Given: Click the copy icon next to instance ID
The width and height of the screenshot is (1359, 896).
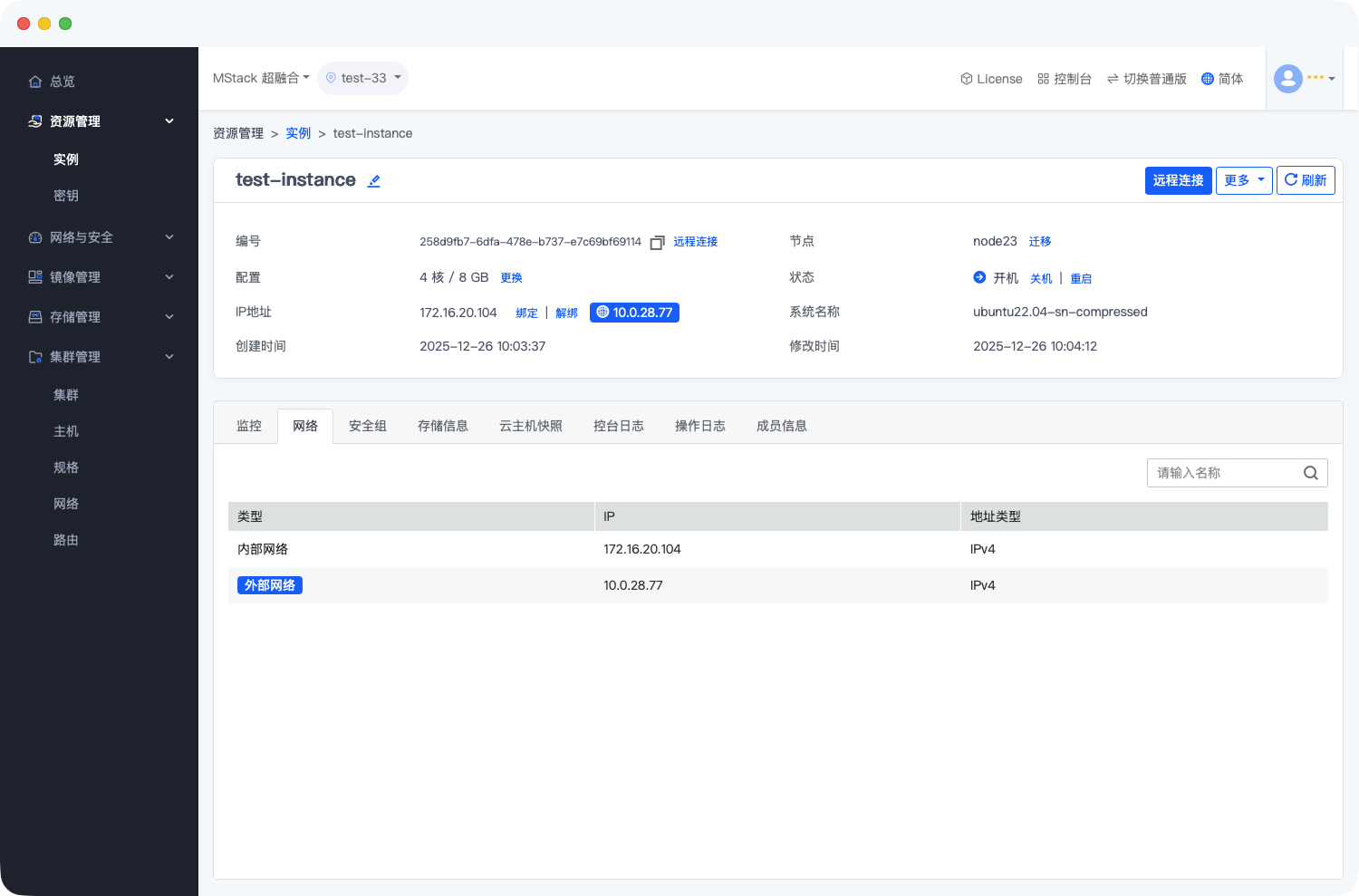Looking at the screenshot, I should click(657, 243).
